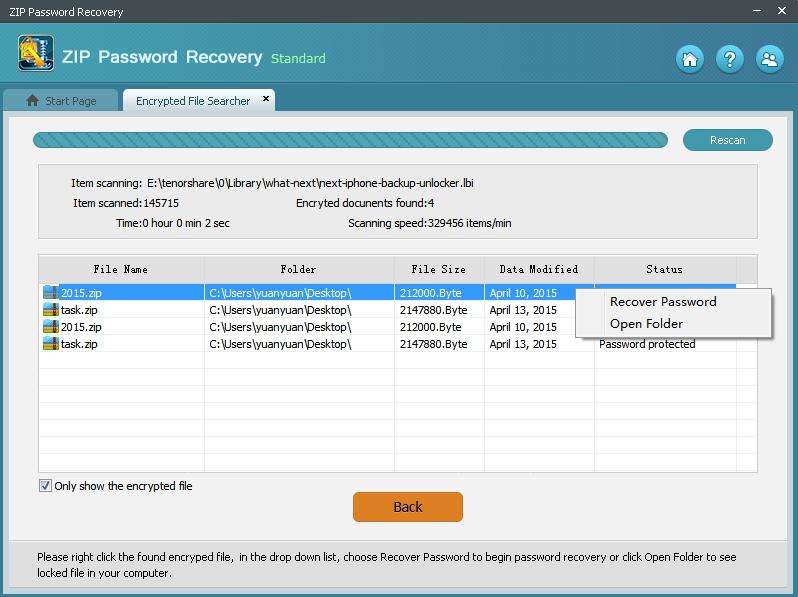Image resolution: width=798 pixels, height=597 pixels.
Task: Click zip icon of the first task.zip row
Action: click(x=51, y=309)
